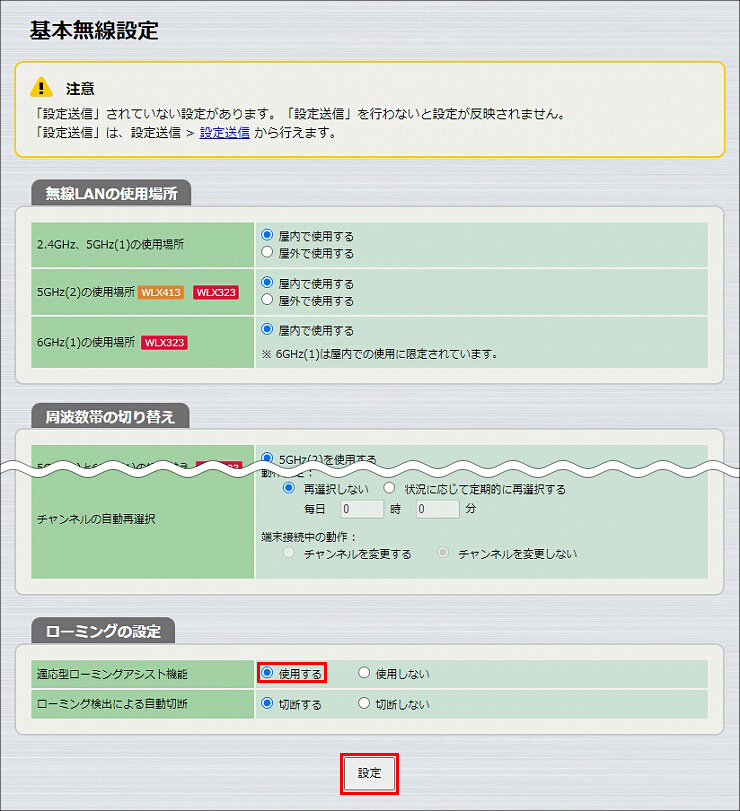Click the WLX323 badge in 6GHz(1) row
The height and width of the screenshot is (811, 740).
coord(164,342)
